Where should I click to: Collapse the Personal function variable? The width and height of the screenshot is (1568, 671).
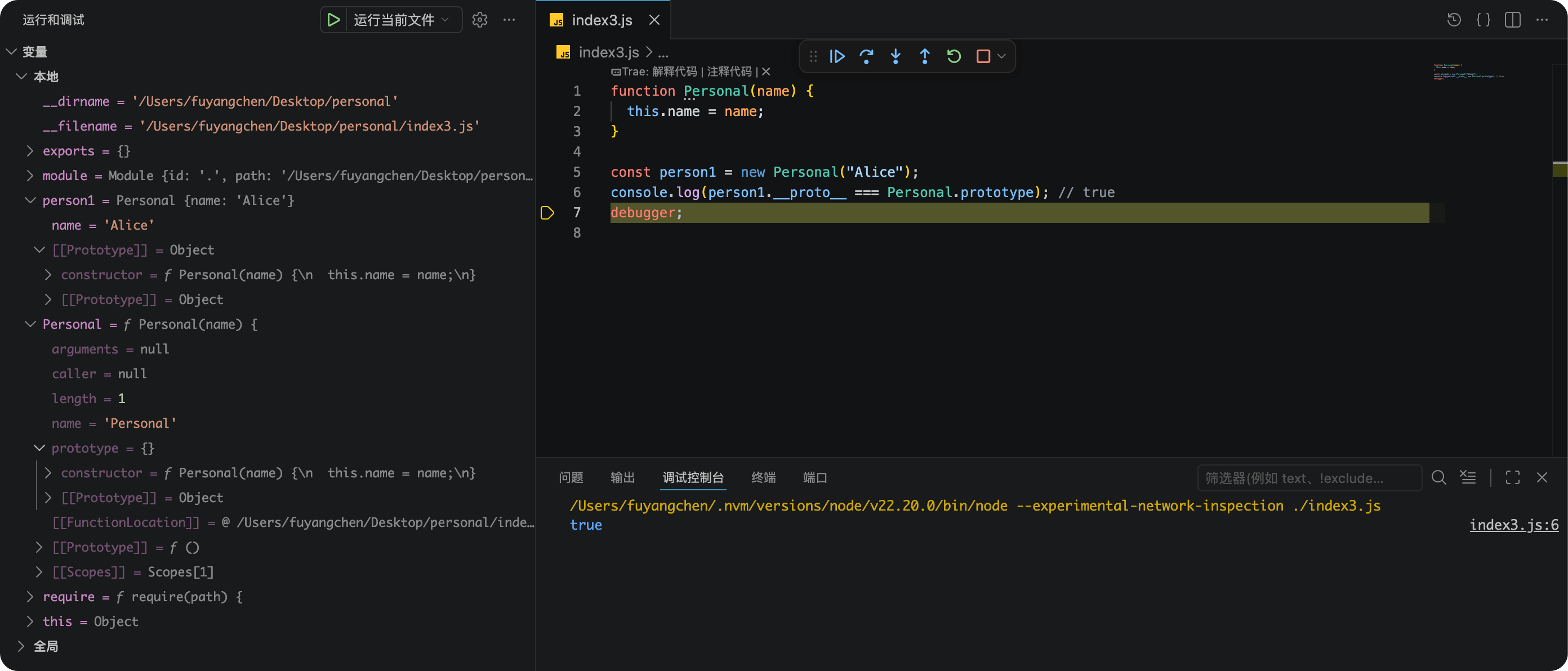(30, 324)
